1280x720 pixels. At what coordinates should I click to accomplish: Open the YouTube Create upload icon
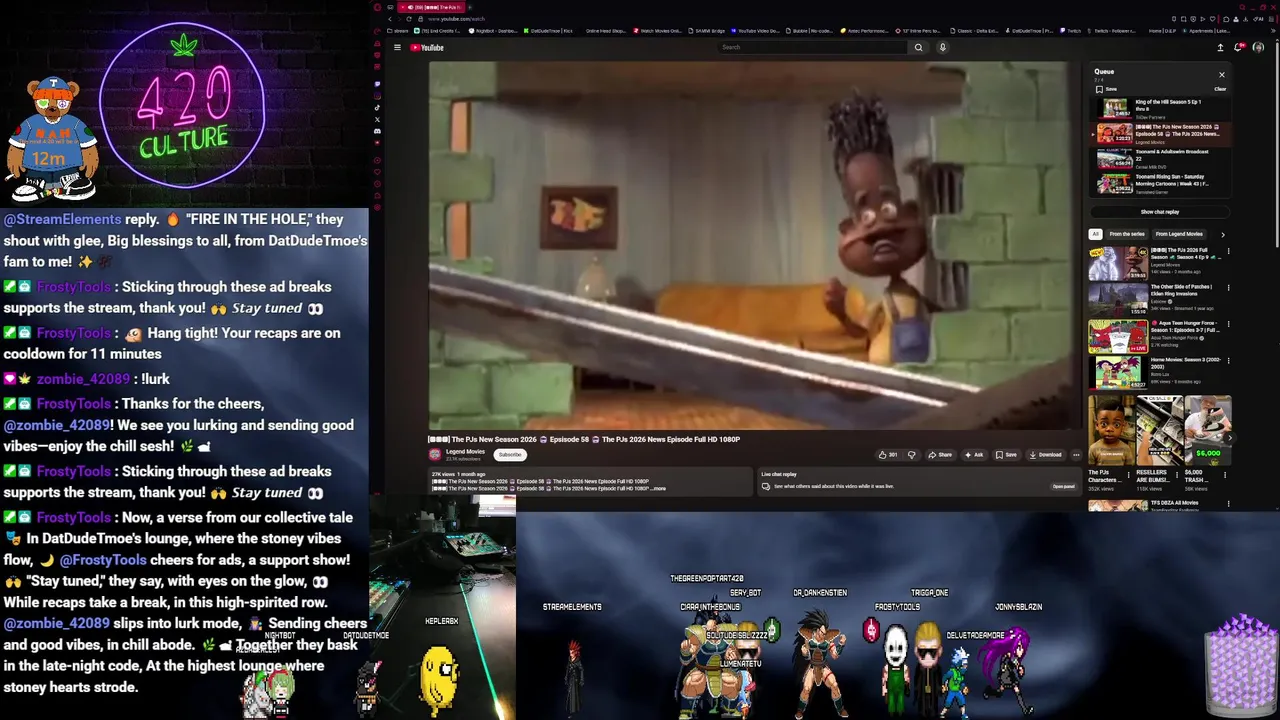[1220, 47]
